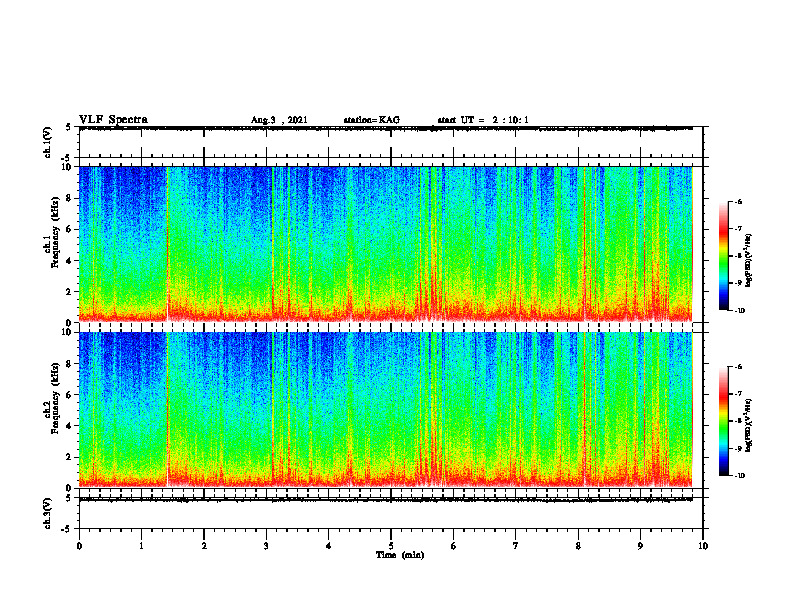This screenshot has height=612, width=792.
Task: Click the "-10" label on ch.1 color bar
Action: [x=739, y=311]
